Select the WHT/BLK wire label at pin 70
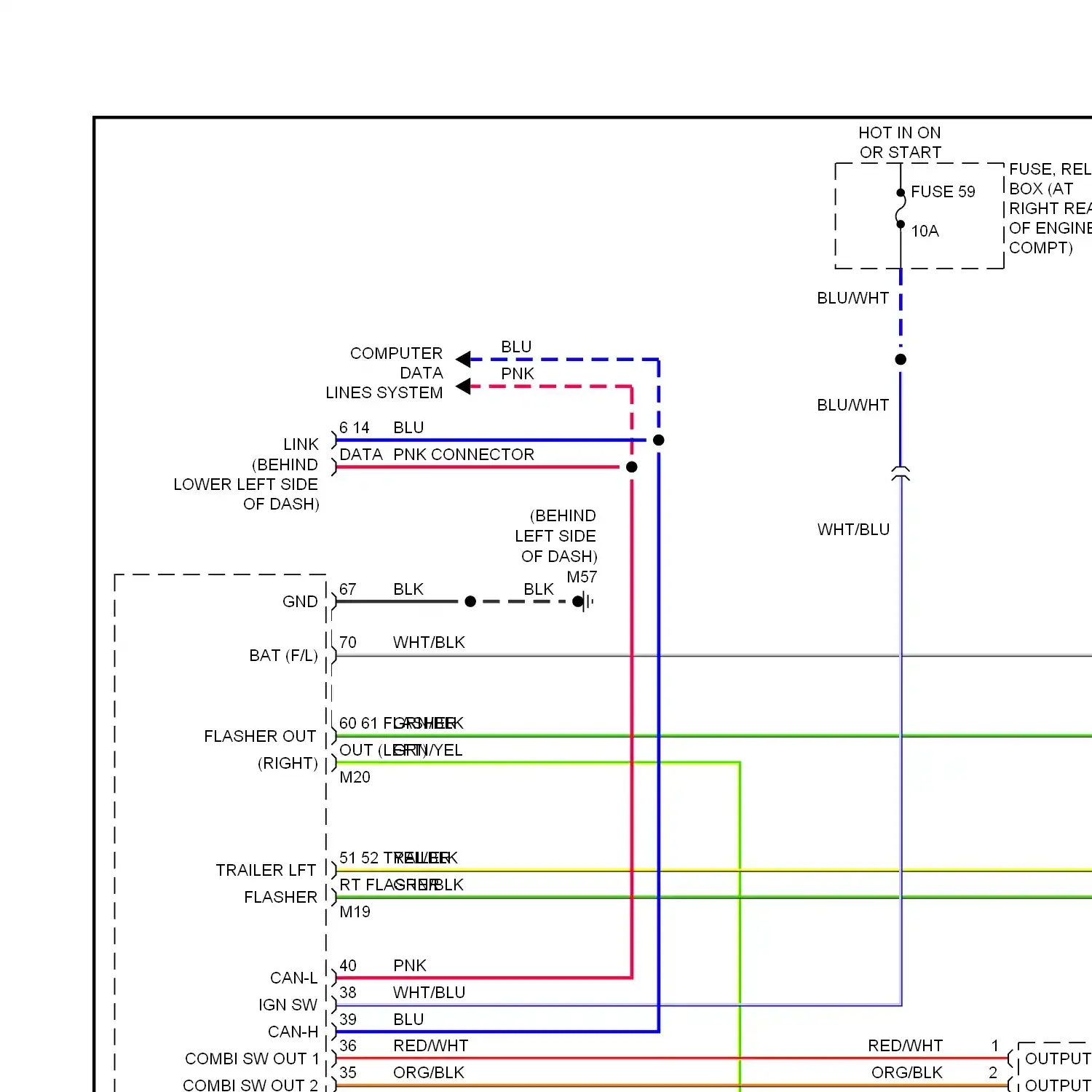The image size is (1092, 1092). tap(429, 642)
